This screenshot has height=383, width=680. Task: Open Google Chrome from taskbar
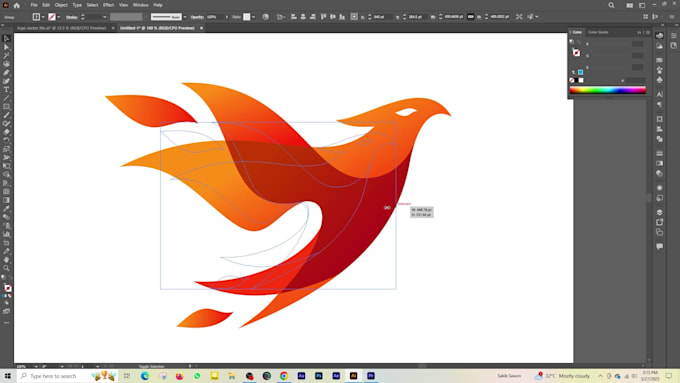tap(284, 376)
